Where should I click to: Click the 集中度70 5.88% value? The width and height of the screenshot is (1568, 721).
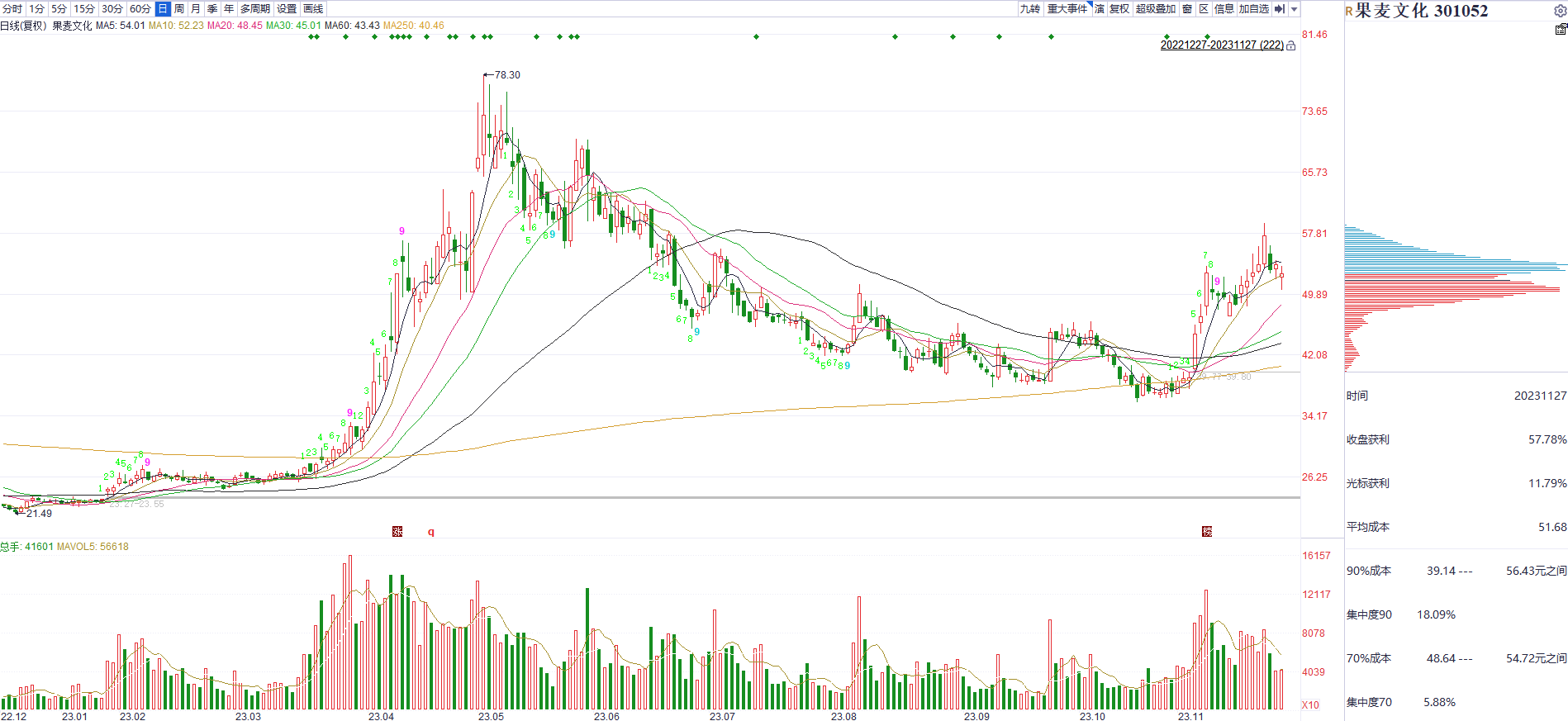coord(1440,703)
